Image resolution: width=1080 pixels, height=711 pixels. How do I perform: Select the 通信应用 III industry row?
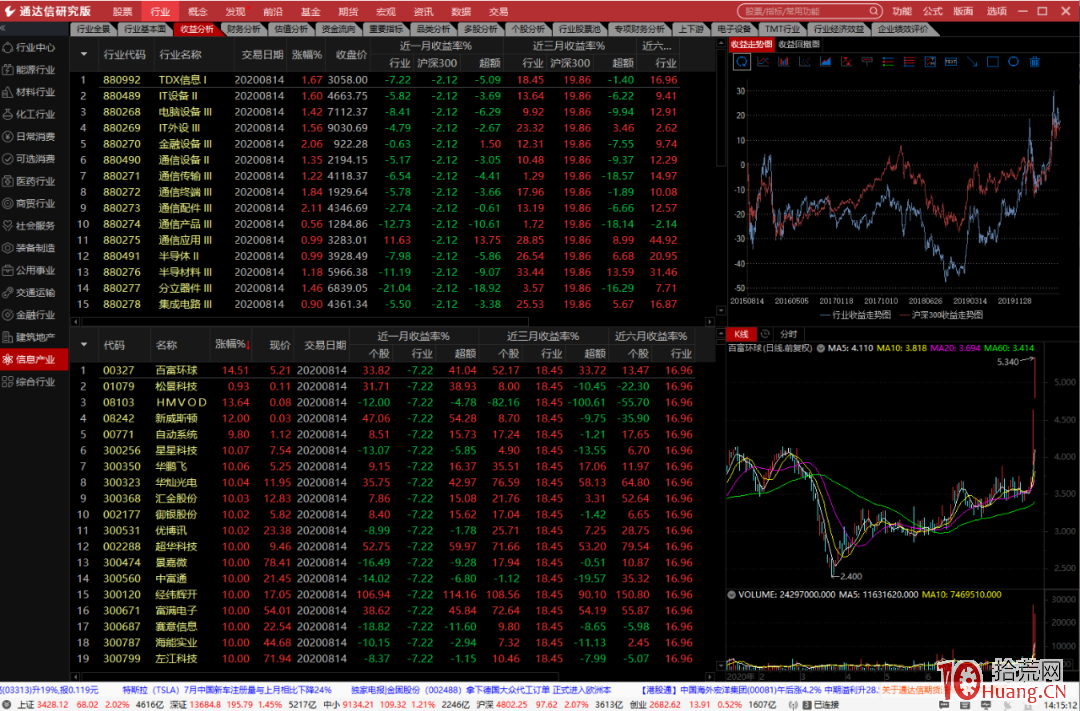394,240
